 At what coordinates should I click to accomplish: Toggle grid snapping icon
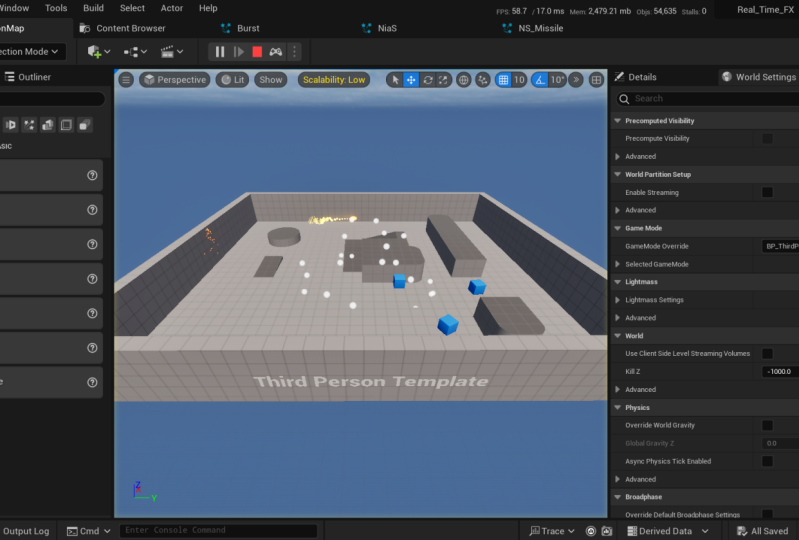click(503, 79)
